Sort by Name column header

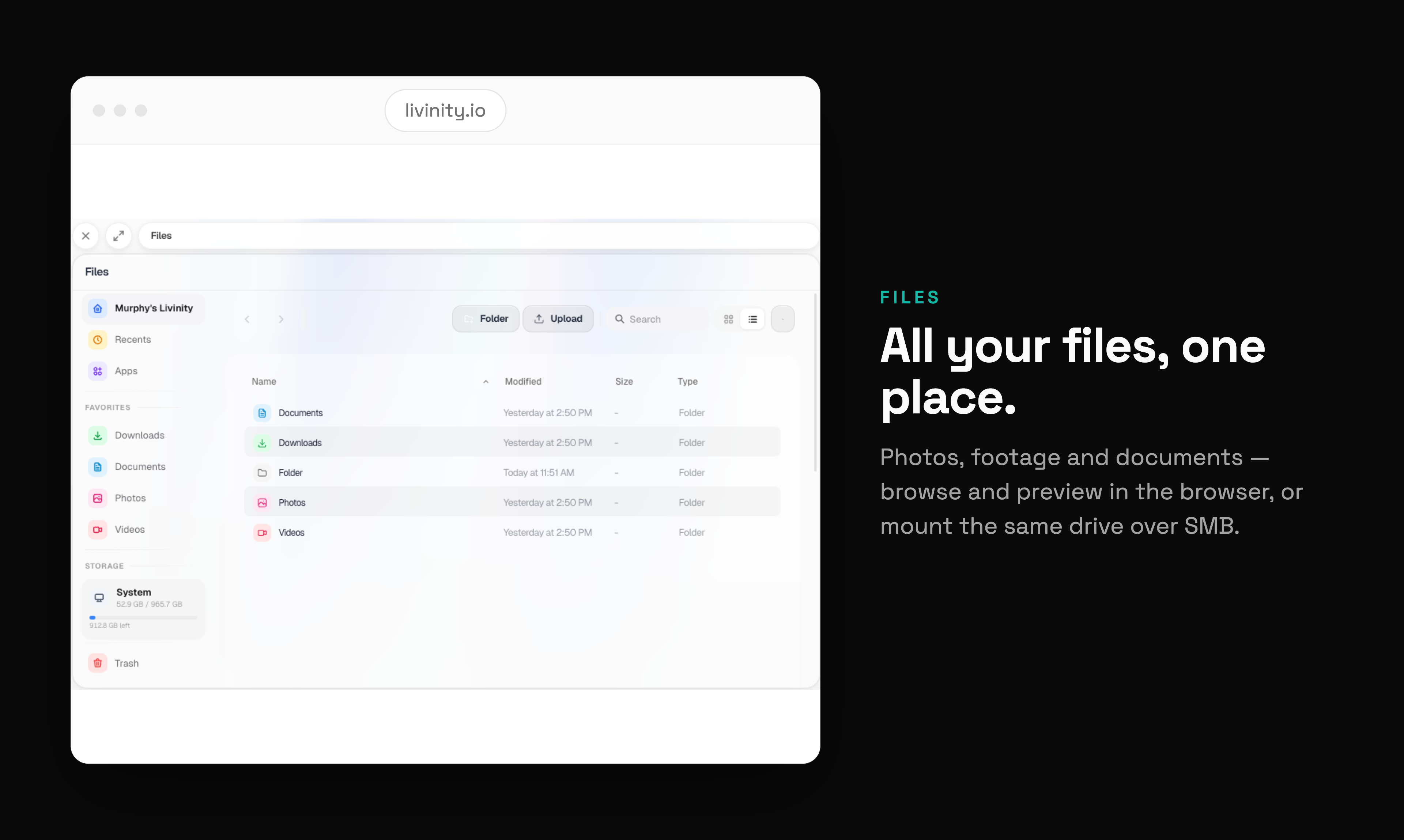pos(264,382)
